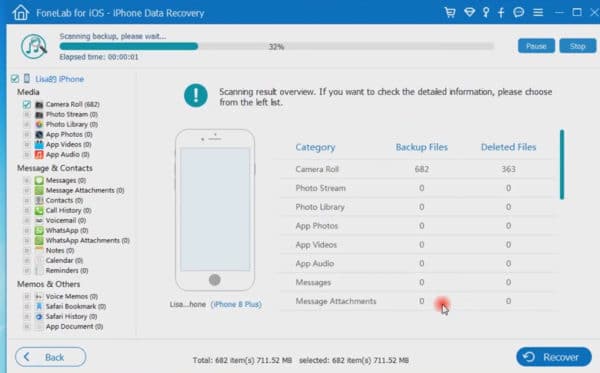This screenshot has height=373, width=600.
Task: Check the Photo Stream checkbox
Action: point(27,114)
